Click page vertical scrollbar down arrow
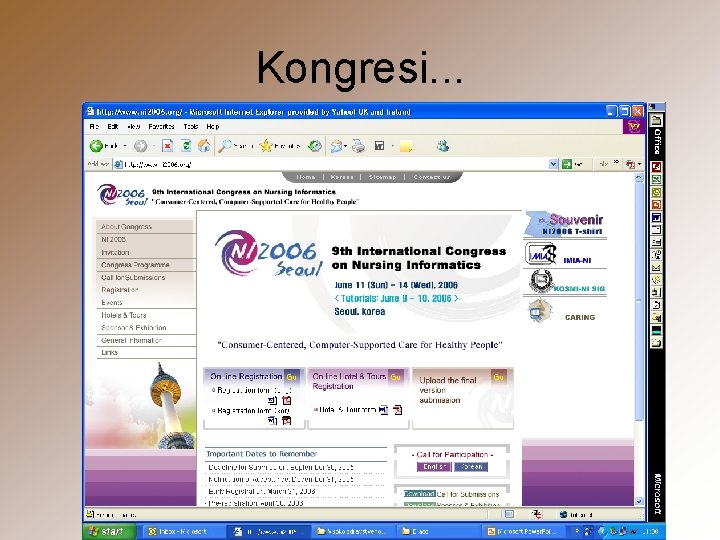This screenshot has height=540, width=720. pyautogui.click(x=639, y=501)
